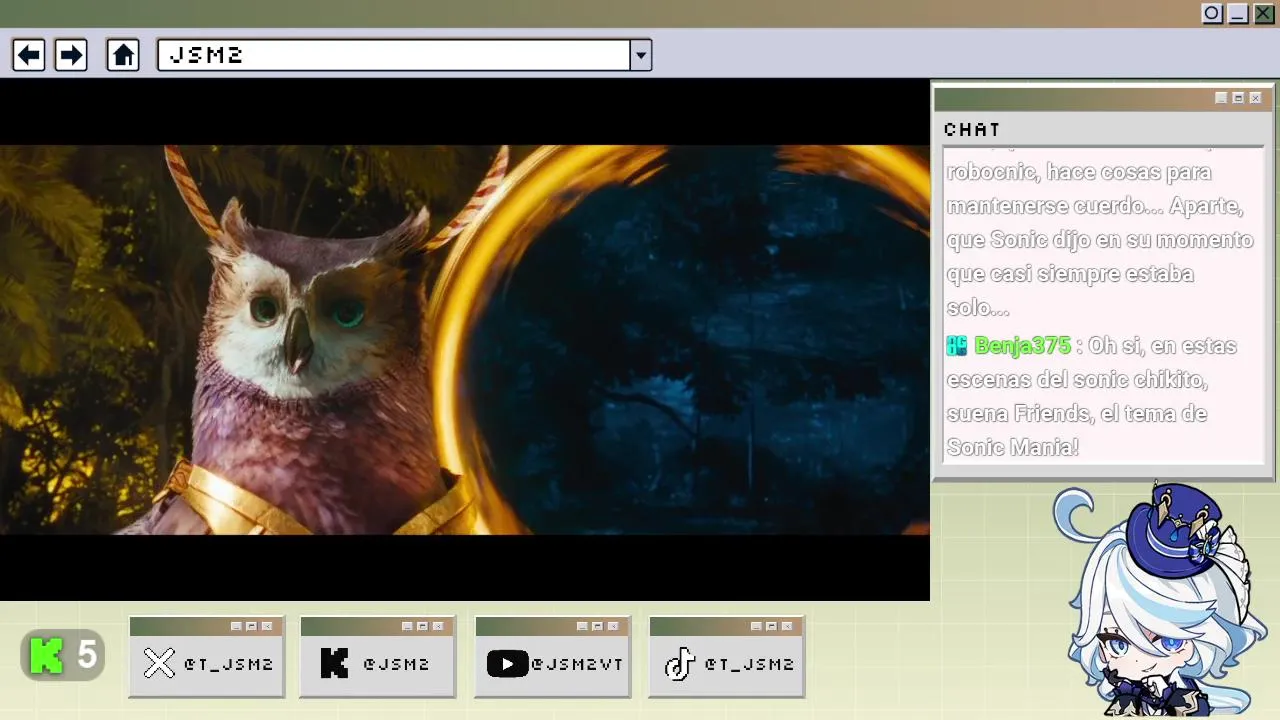The height and width of the screenshot is (720, 1280).
Task: Close the main window
Action: [x=1264, y=13]
